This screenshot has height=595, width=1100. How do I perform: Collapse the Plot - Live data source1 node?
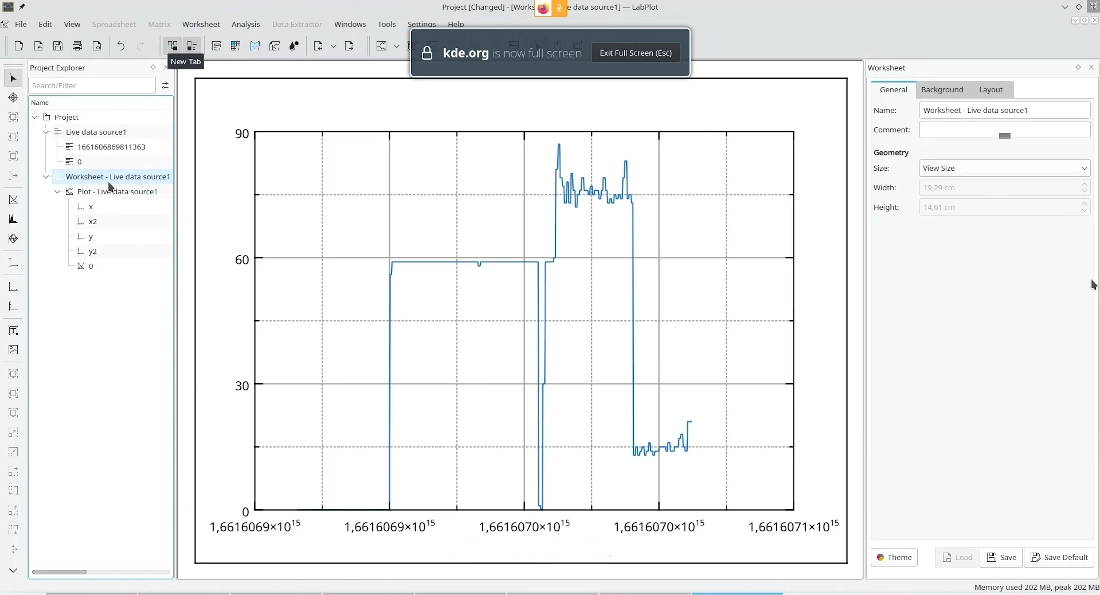pos(57,191)
